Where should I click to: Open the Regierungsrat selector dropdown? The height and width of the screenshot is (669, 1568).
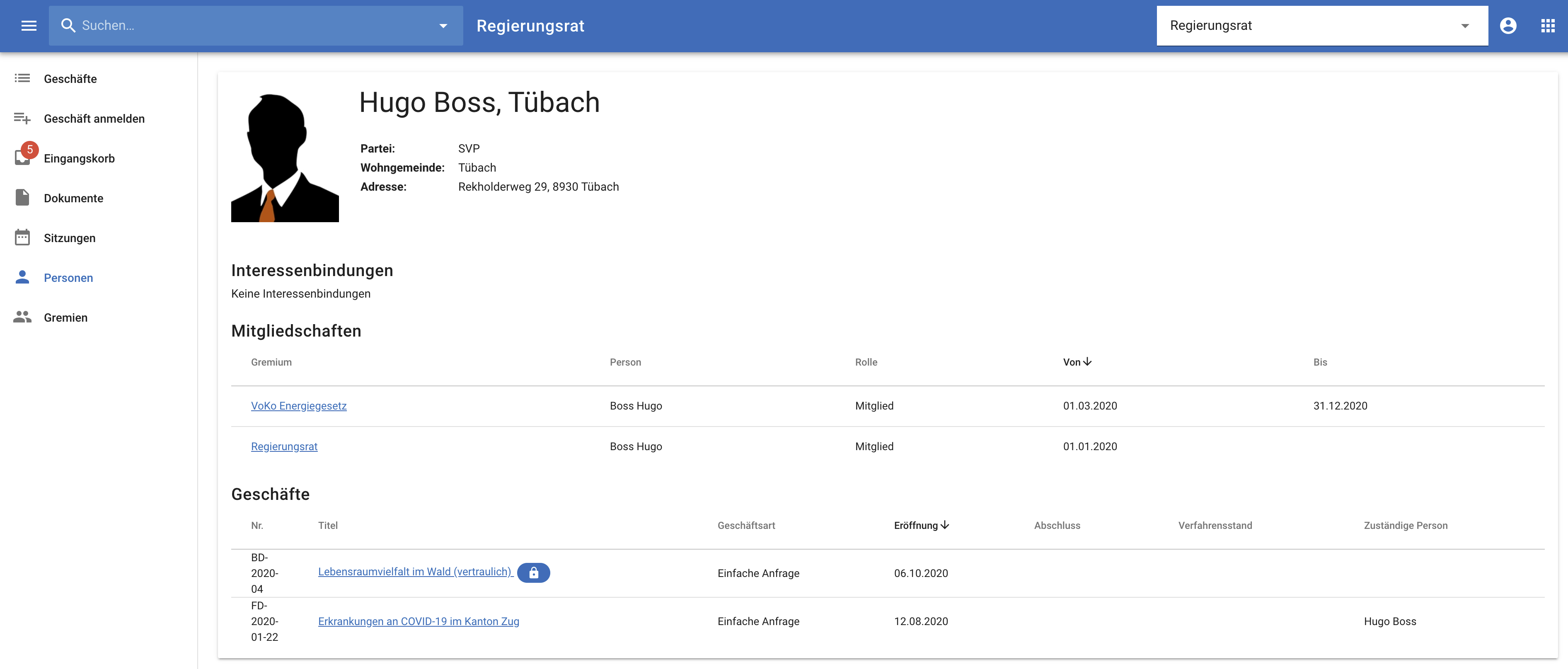coord(1321,26)
